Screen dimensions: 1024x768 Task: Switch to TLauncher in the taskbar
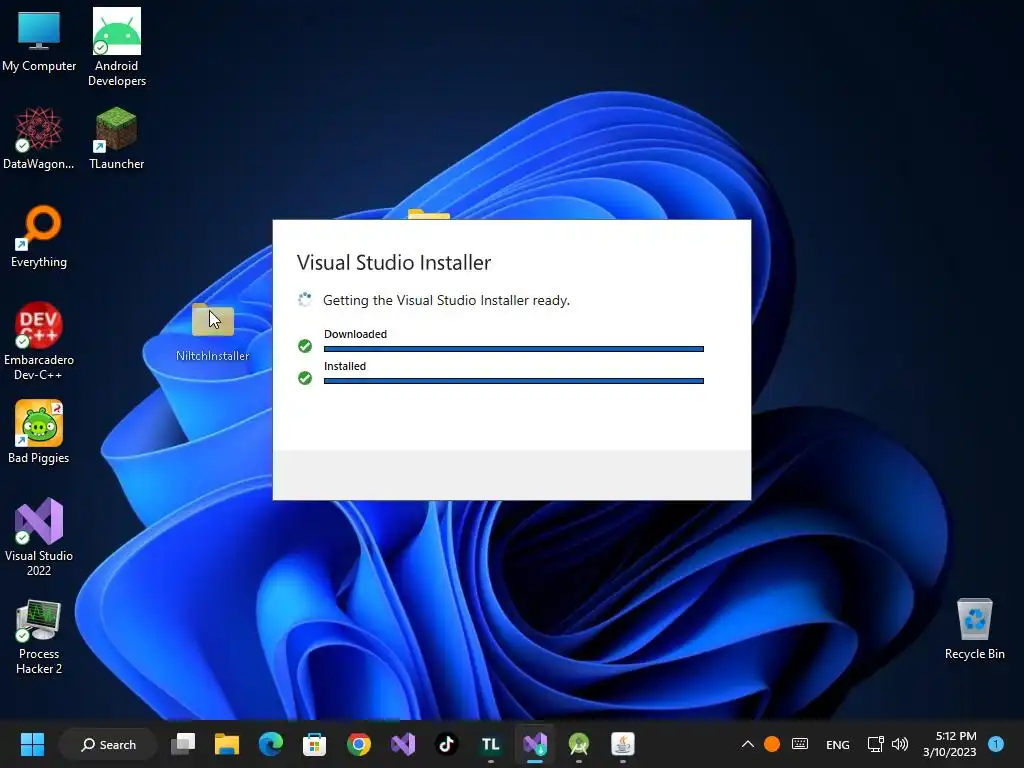tap(490, 744)
